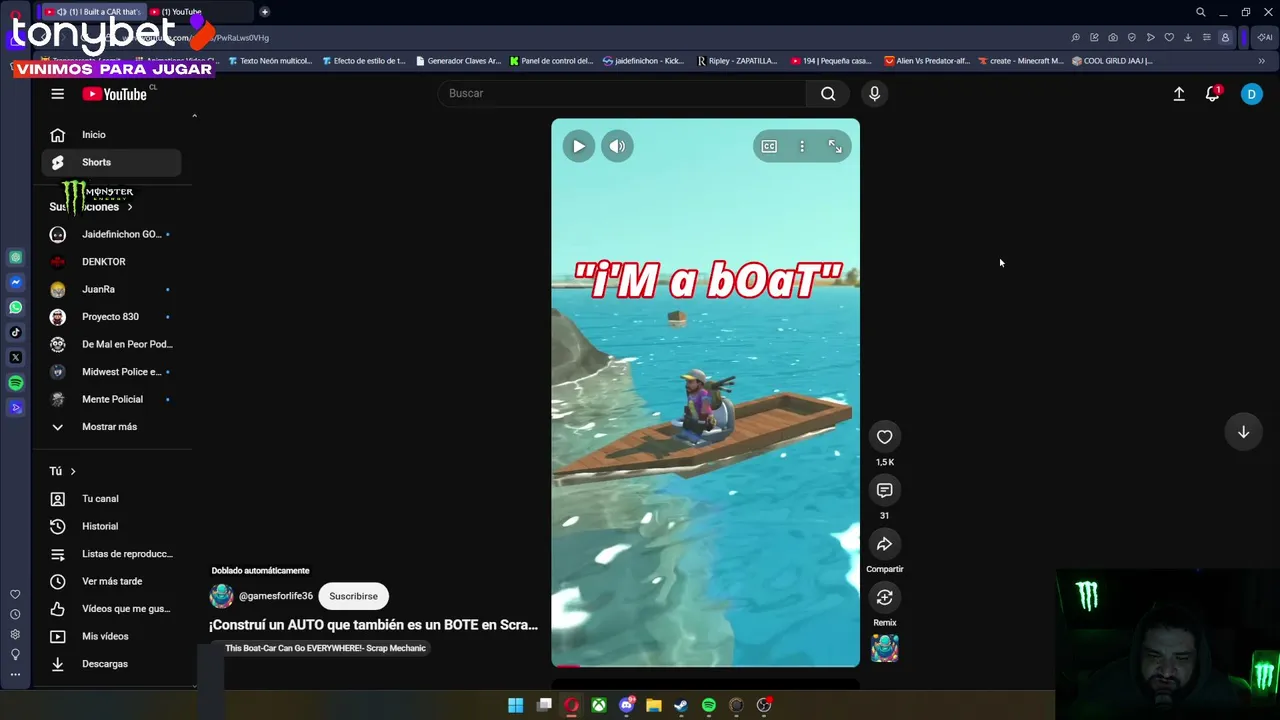Go to the next Short with down arrow
Screen dimensions: 1280x720
pos(1243,432)
